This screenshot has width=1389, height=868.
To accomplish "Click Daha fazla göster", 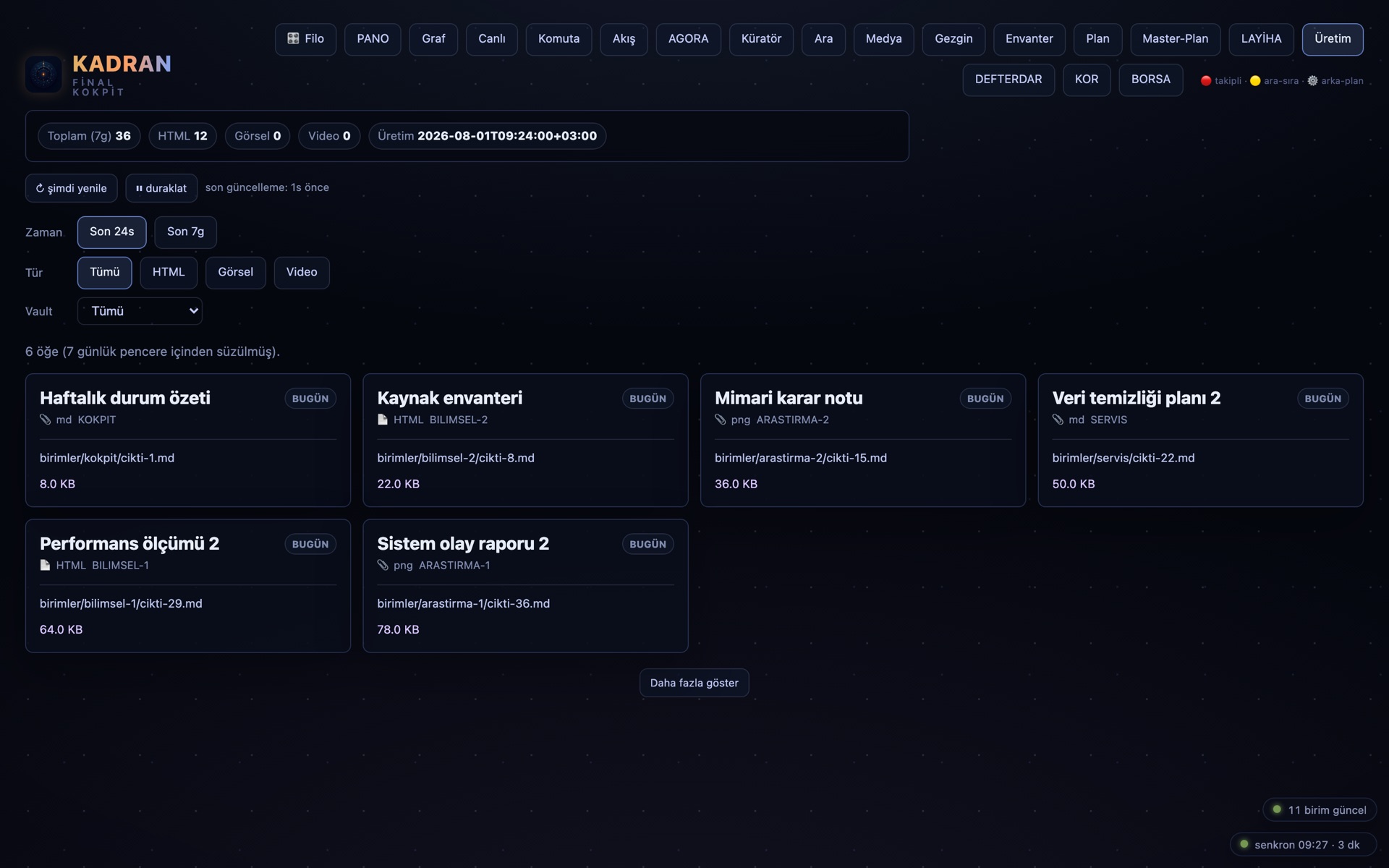I will point(694,683).
